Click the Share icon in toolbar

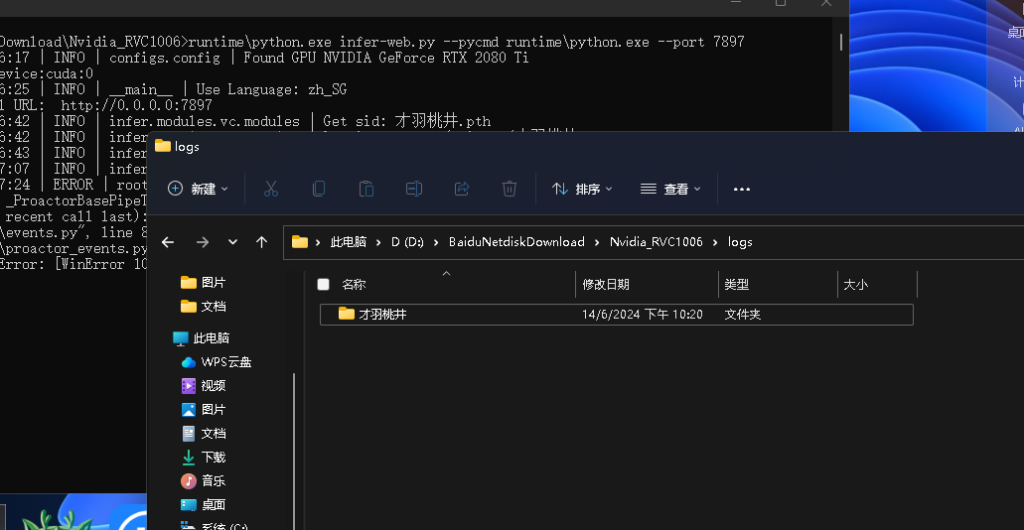pos(462,189)
